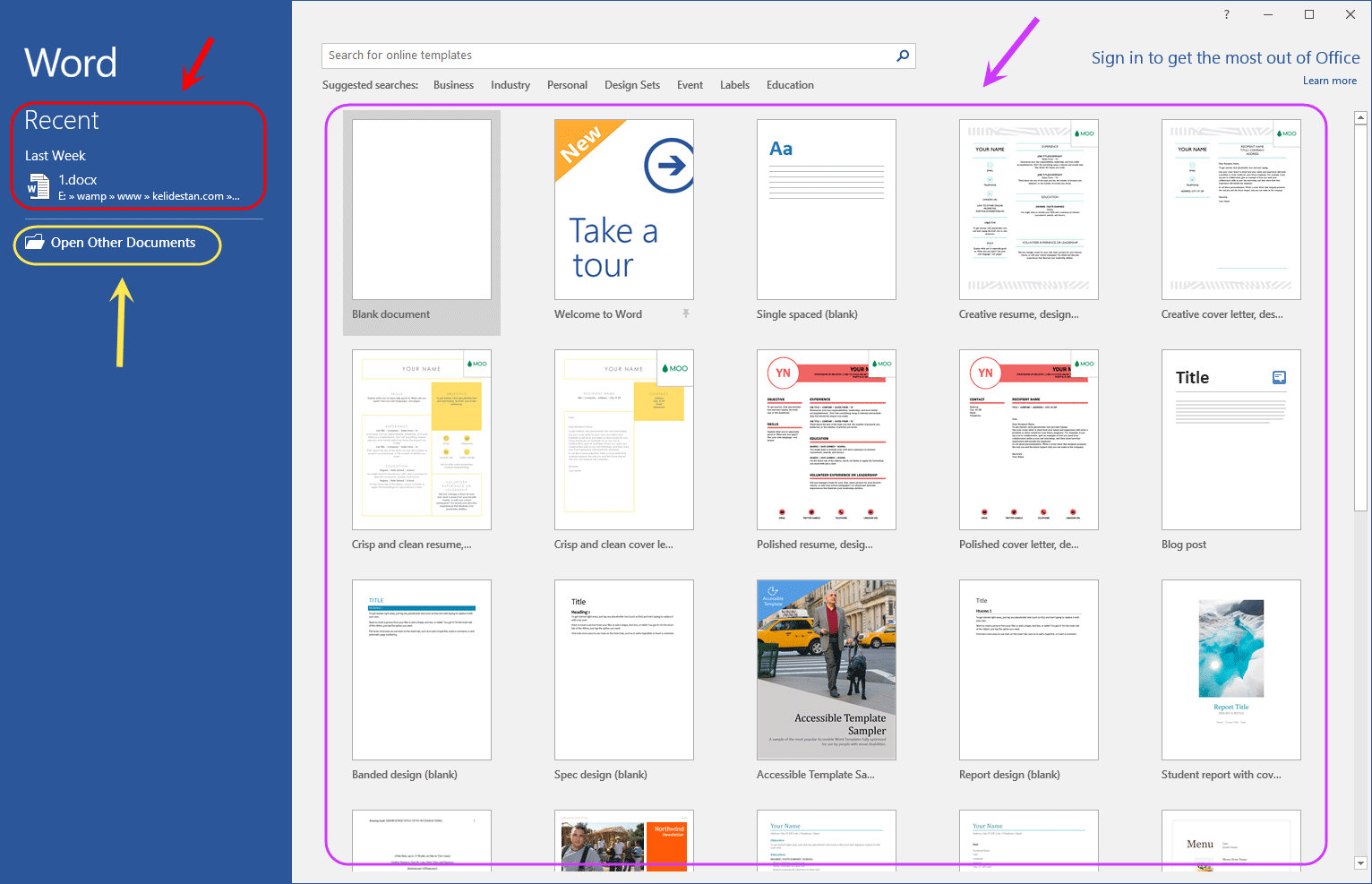1372x884 pixels.
Task: Click the template list scroll down arrow
Action: coord(1360,863)
